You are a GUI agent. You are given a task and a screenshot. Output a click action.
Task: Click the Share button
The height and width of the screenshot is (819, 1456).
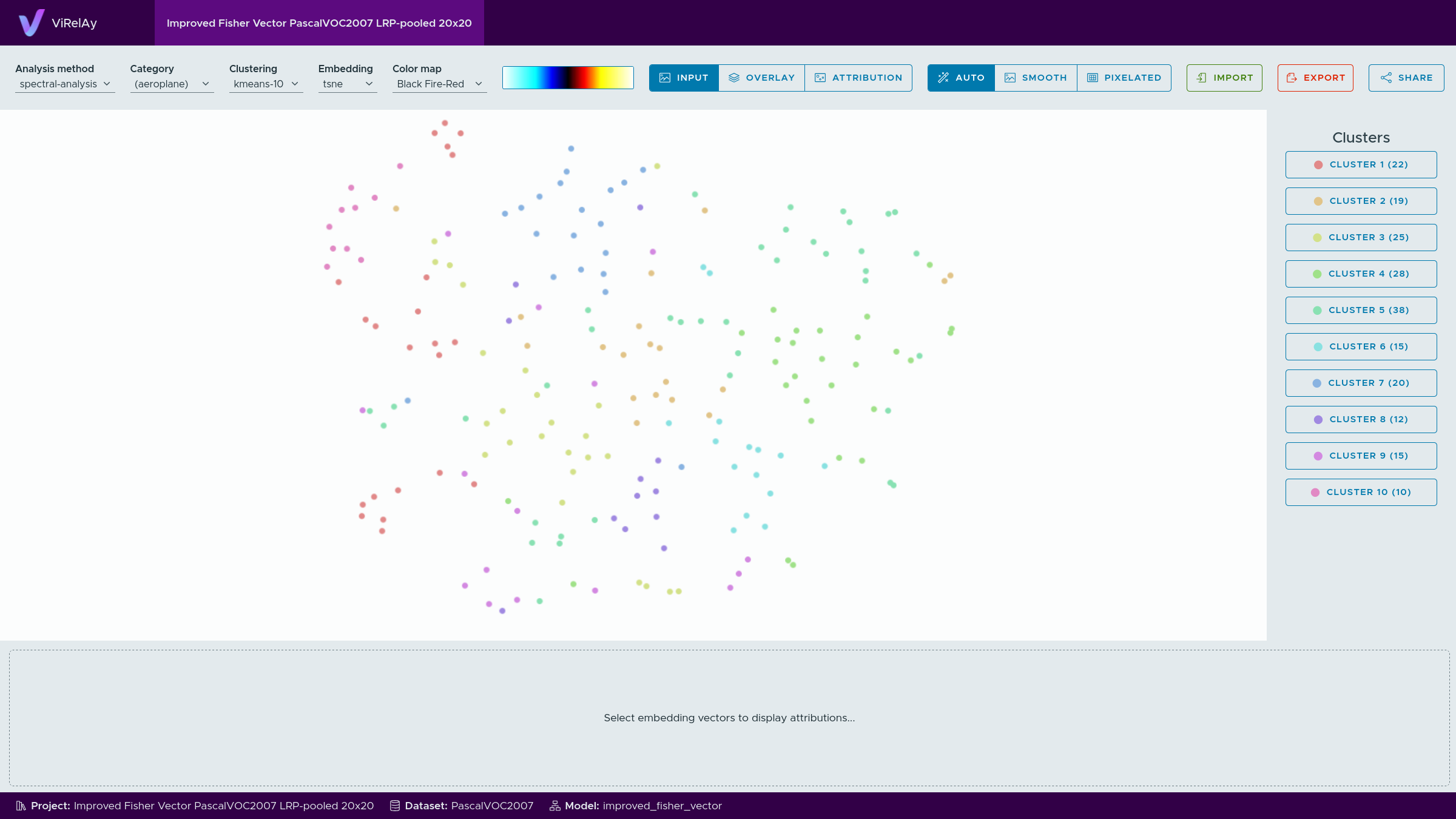[x=1406, y=78]
